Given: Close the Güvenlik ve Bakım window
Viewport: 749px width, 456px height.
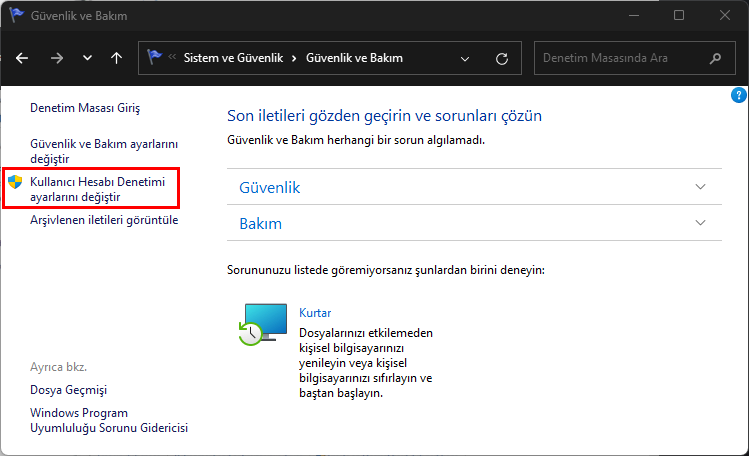Looking at the screenshot, I should pyautogui.click(x=725, y=15).
